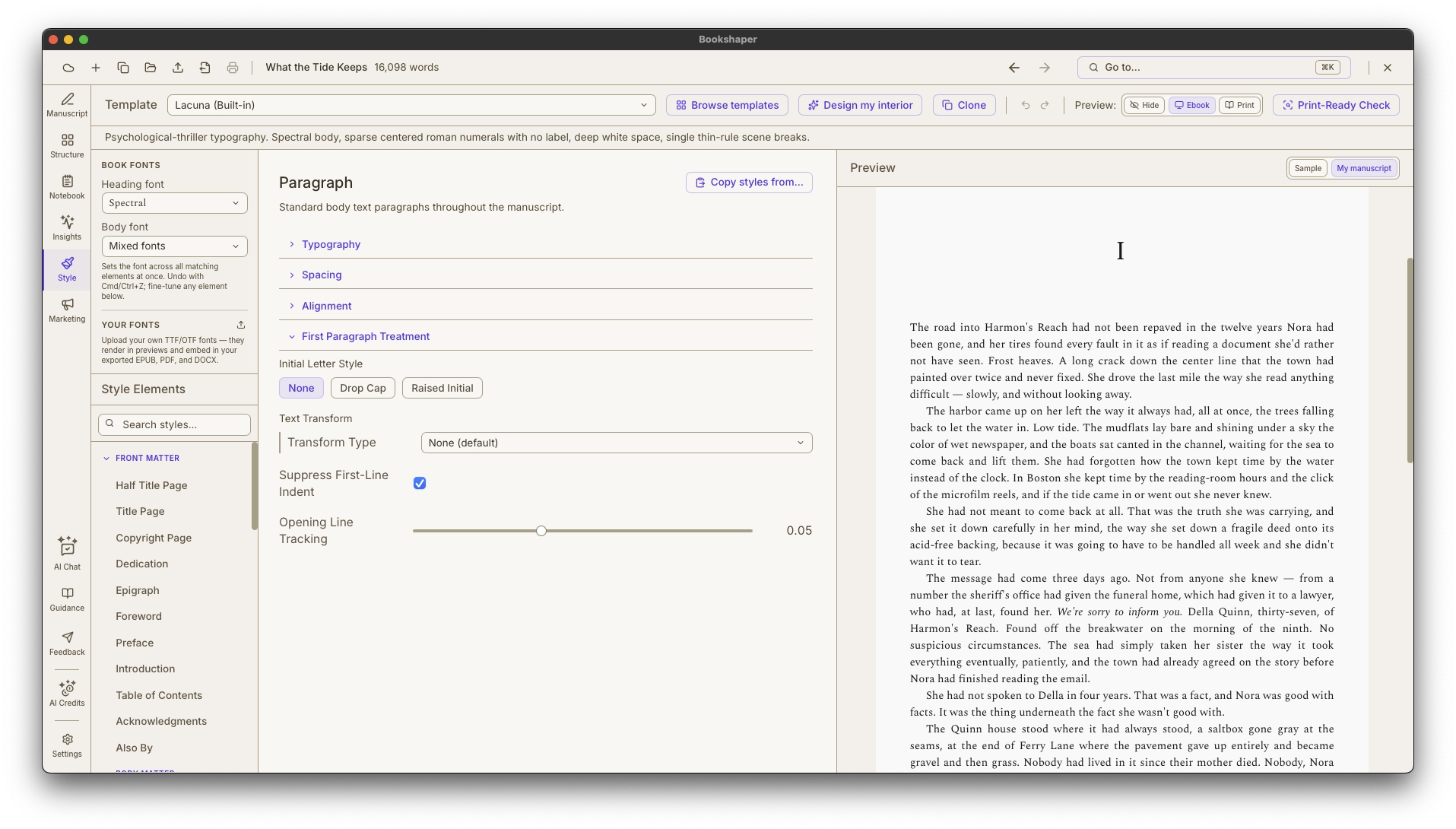Select Table of Contents style element
Viewport: 1456px width, 829px height.
tap(159, 695)
